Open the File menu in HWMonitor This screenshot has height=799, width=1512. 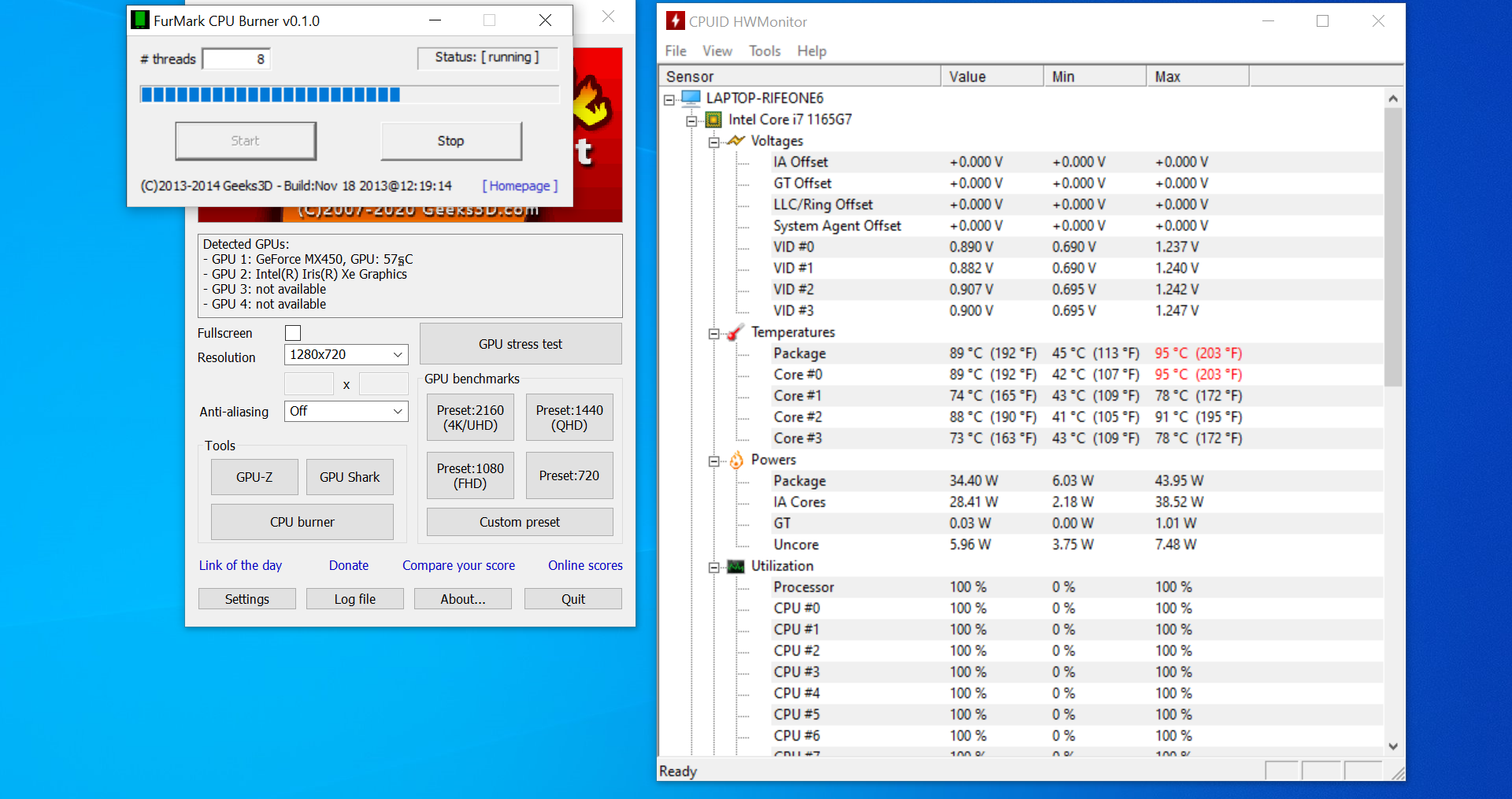(x=676, y=51)
